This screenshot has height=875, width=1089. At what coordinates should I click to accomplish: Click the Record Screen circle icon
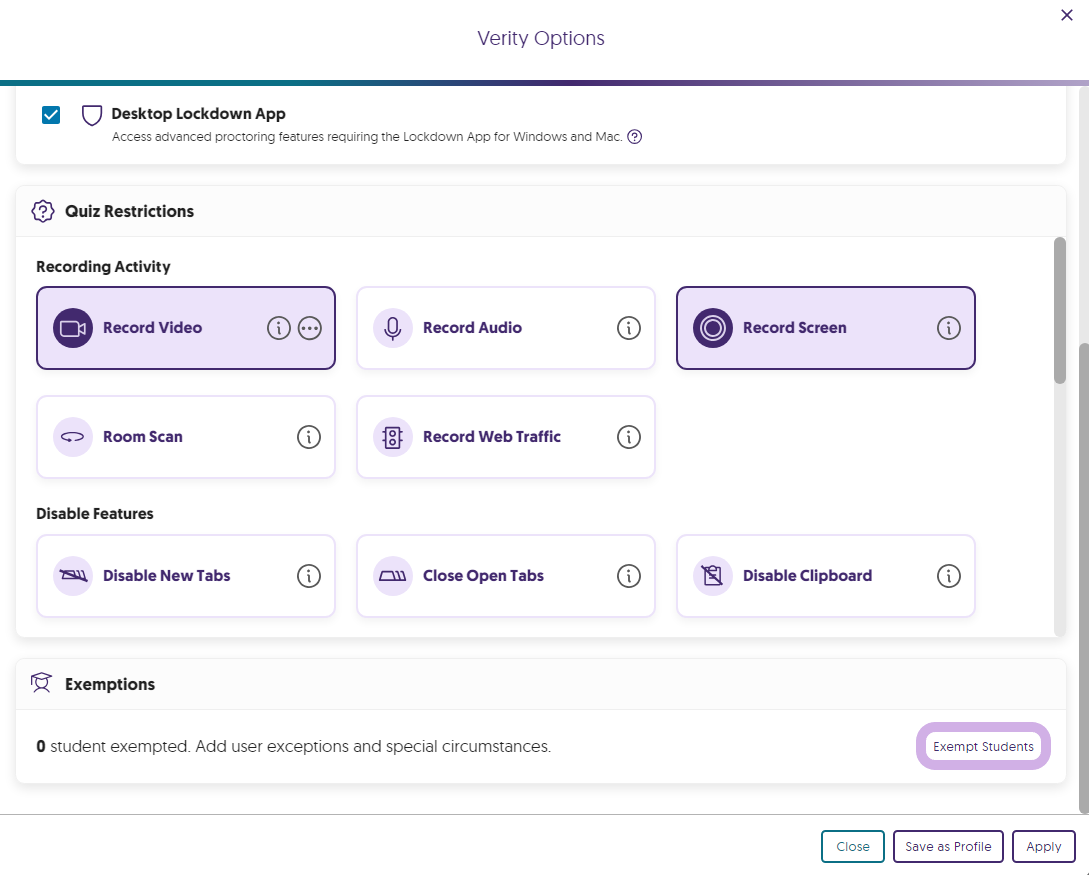(713, 328)
